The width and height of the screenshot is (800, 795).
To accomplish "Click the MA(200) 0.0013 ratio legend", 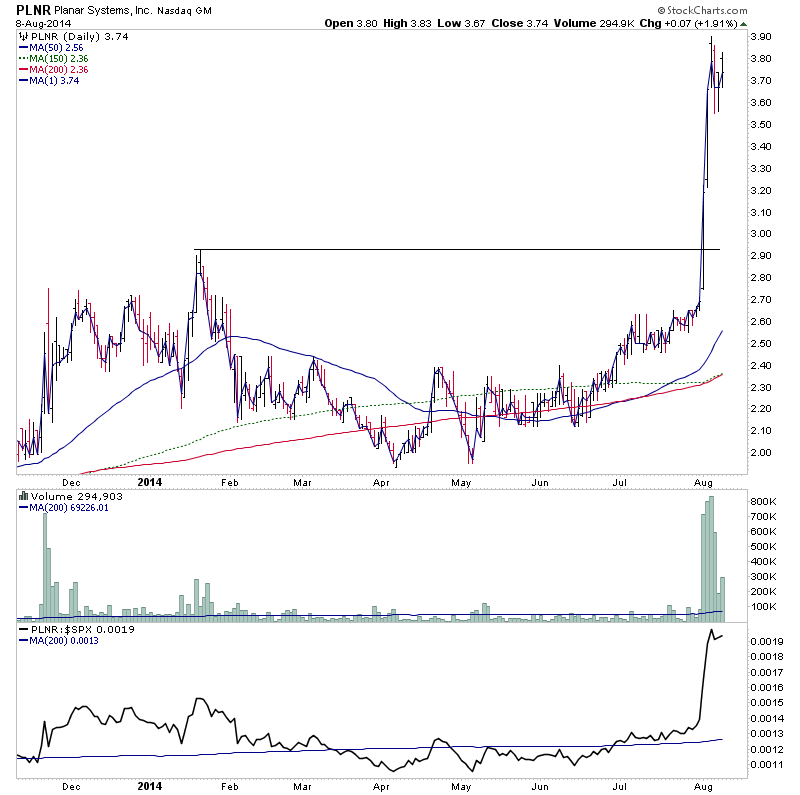I will [x=58, y=641].
